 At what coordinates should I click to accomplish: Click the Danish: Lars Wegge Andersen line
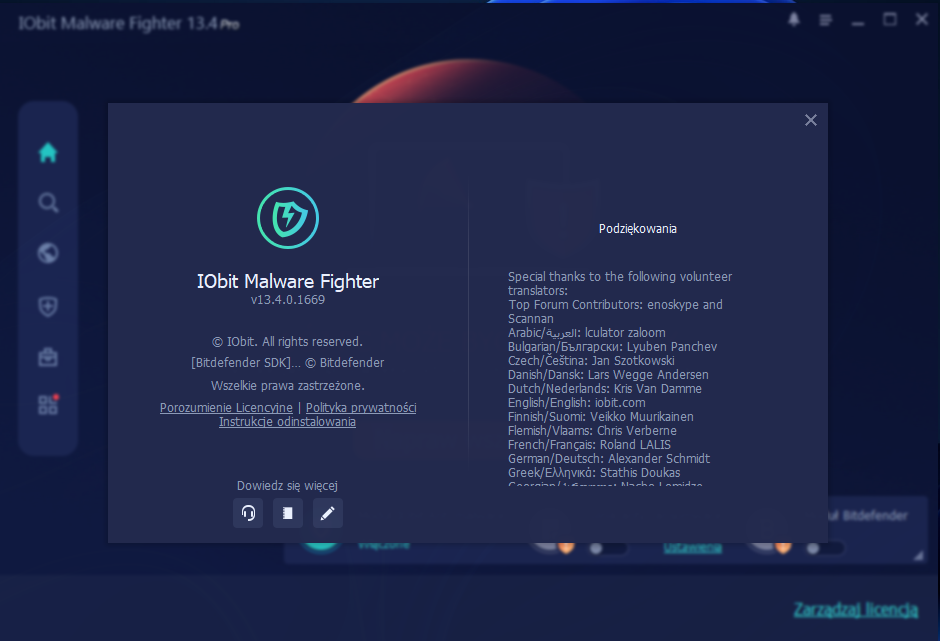point(608,375)
